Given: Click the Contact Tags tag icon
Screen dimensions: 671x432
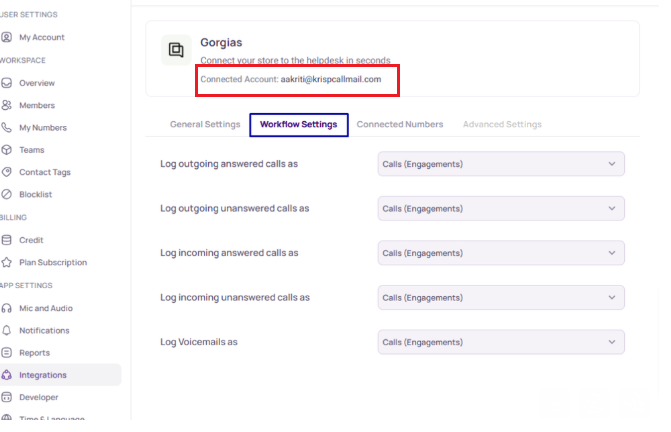Looking at the screenshot, I should (6, 172).
